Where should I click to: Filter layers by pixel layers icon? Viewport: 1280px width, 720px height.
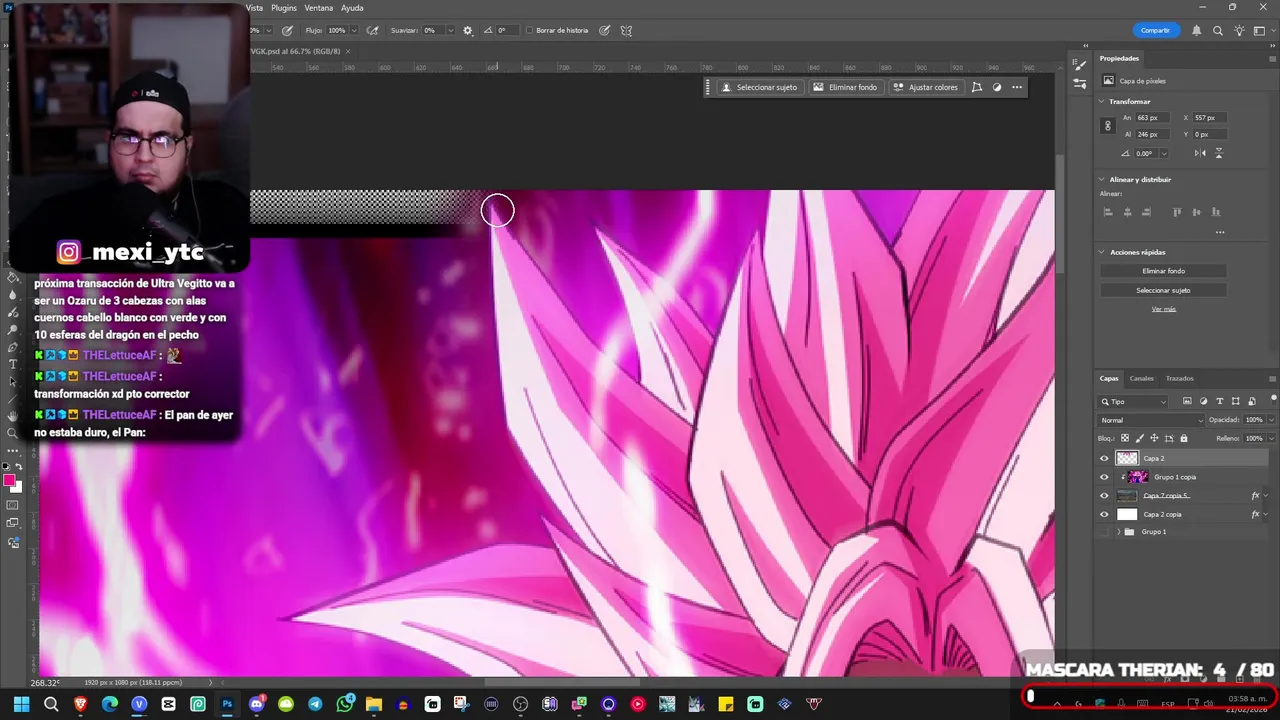1187,401
